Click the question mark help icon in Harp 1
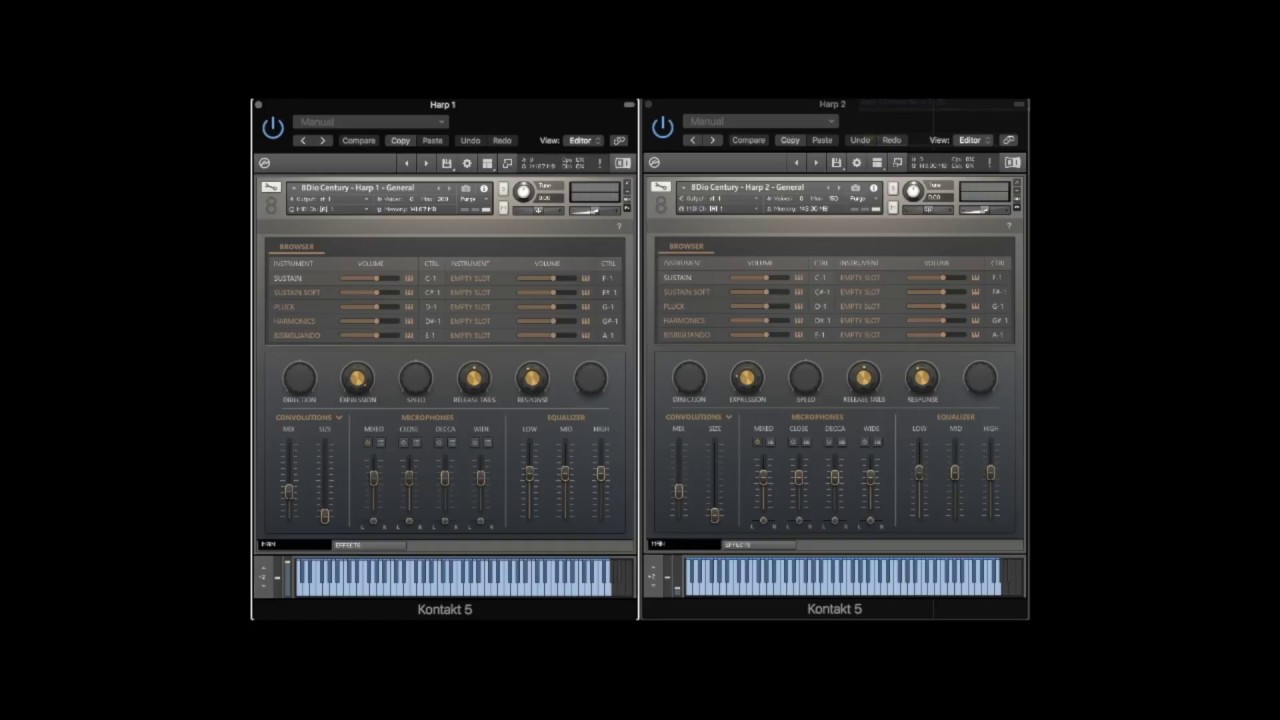This screenshot has height=720, width=1280. (619, 226)
